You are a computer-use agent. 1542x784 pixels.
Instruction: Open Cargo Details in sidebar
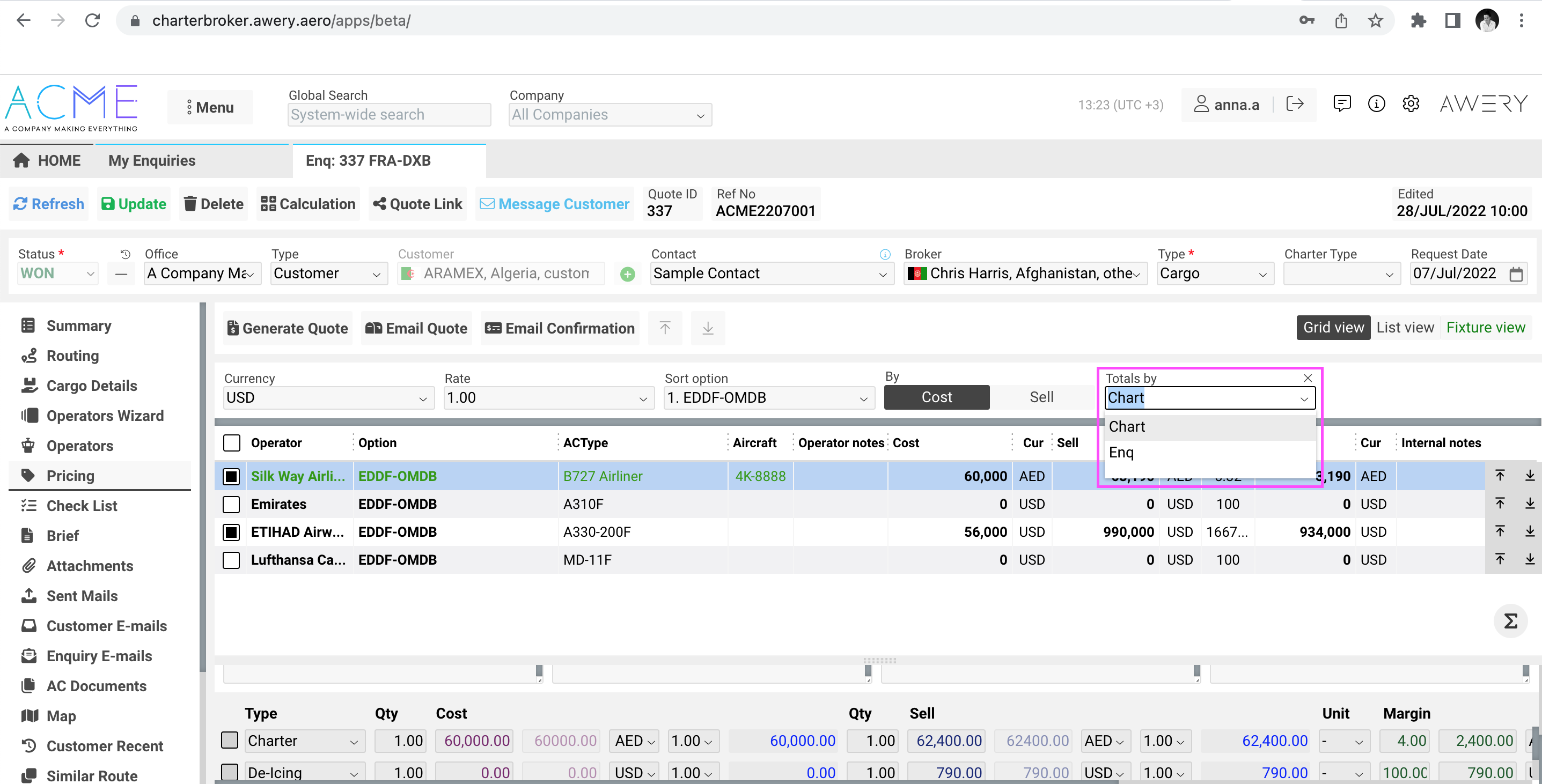92,386
